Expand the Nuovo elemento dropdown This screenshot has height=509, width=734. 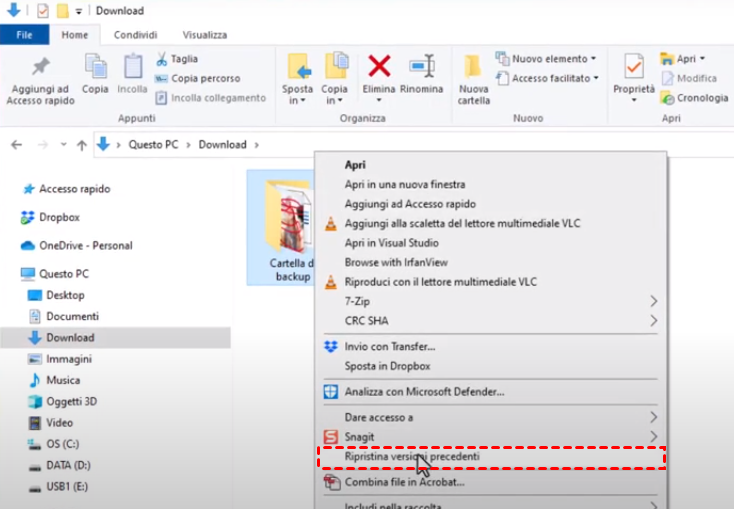tap(547, 59)
